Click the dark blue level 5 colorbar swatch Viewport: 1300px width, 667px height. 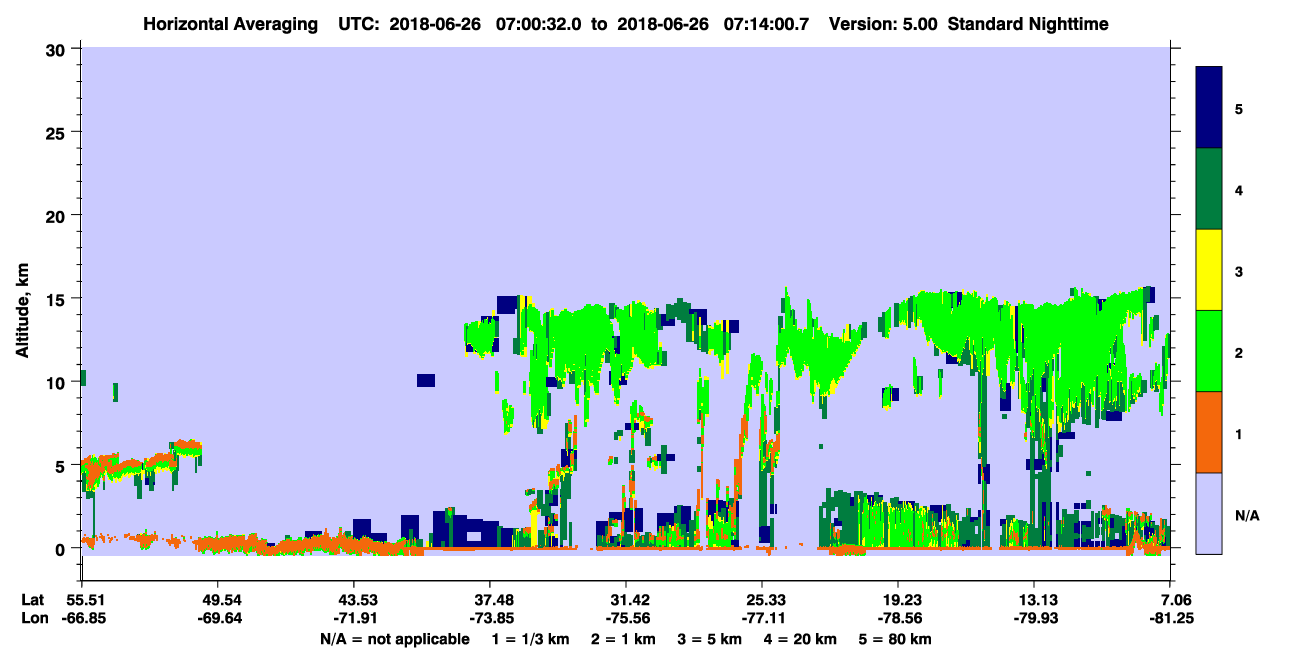click(1209, 107)
